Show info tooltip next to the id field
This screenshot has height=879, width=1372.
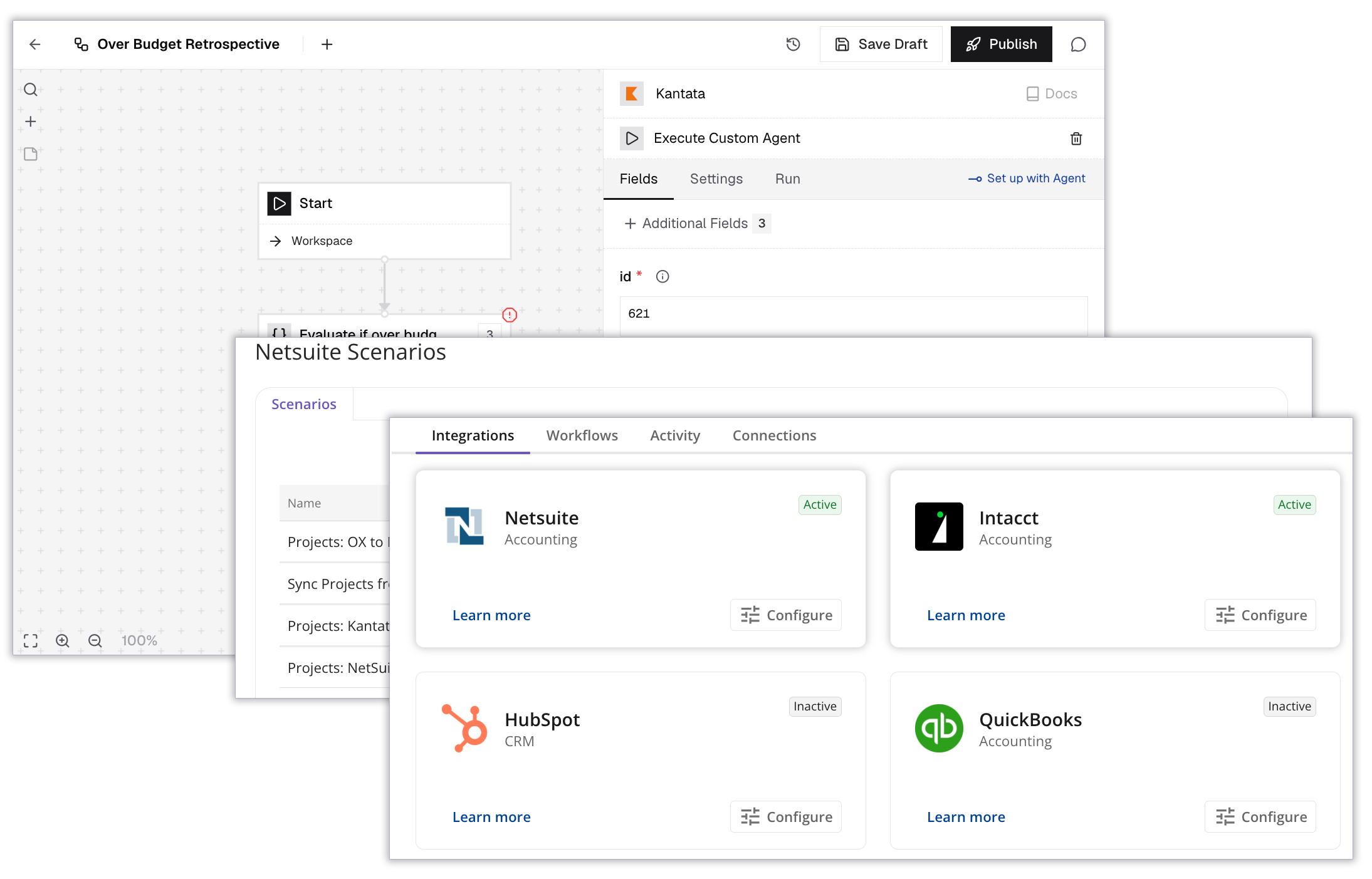click(662, 276)
